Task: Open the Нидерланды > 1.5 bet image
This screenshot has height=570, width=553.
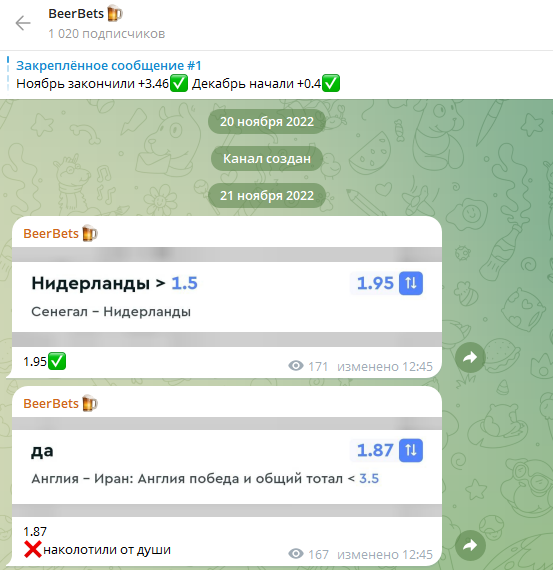Action: point(227,297)
